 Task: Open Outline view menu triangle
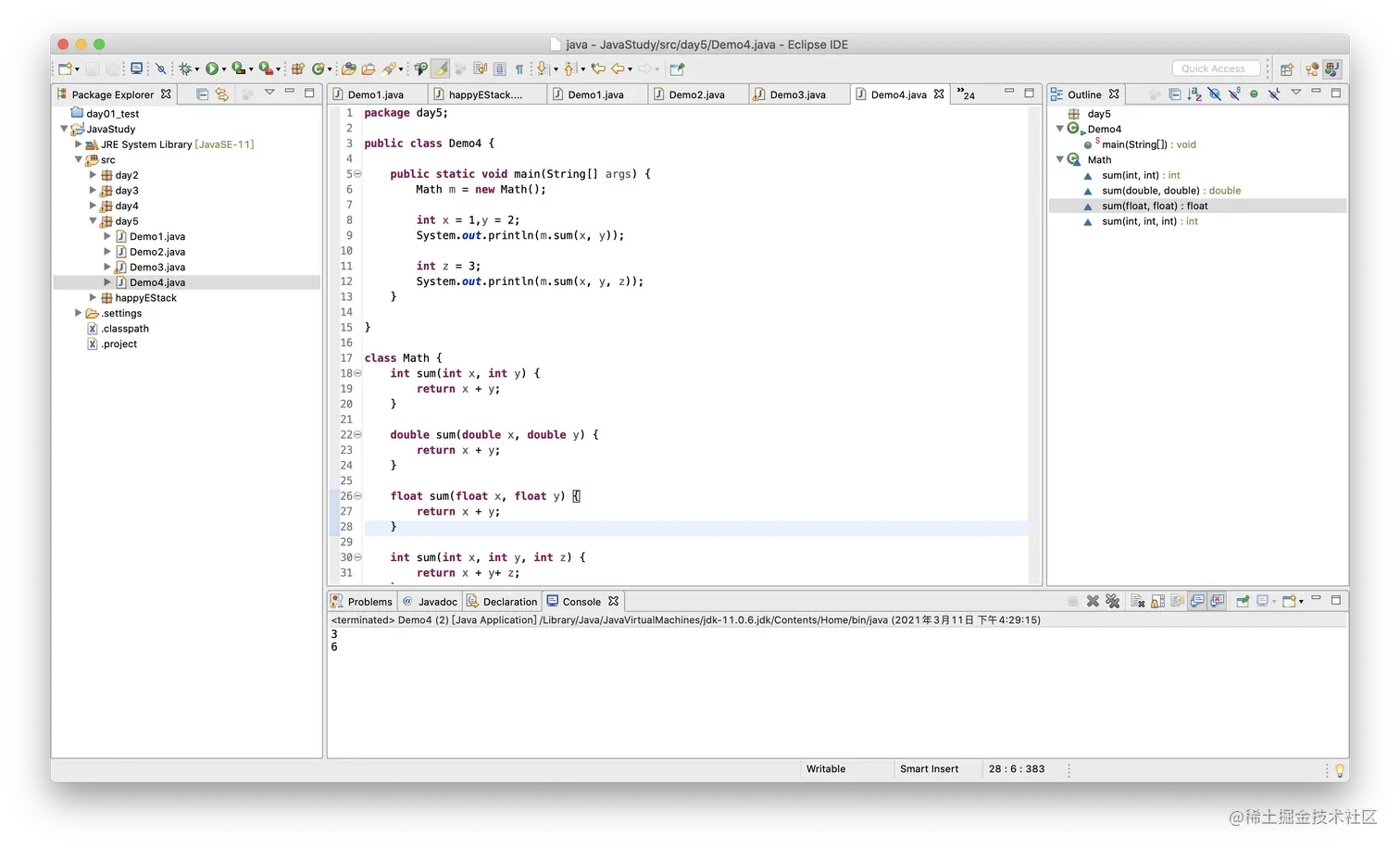[1296, 92]
